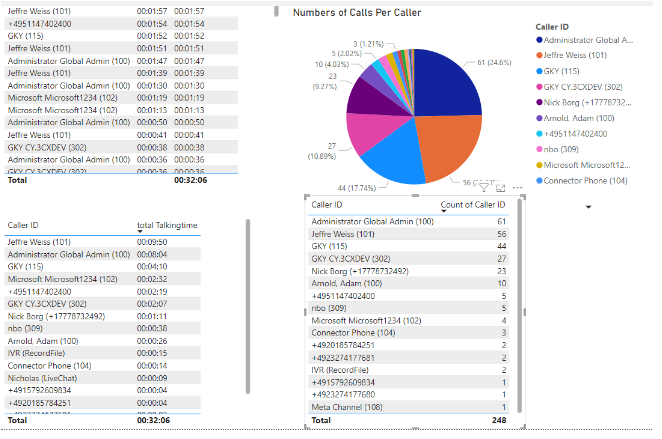The height and width of the screenshot is (439, 662).
Task: Select Jeffre Weiss (101) orange legend dot
Action: pos(539,55)
